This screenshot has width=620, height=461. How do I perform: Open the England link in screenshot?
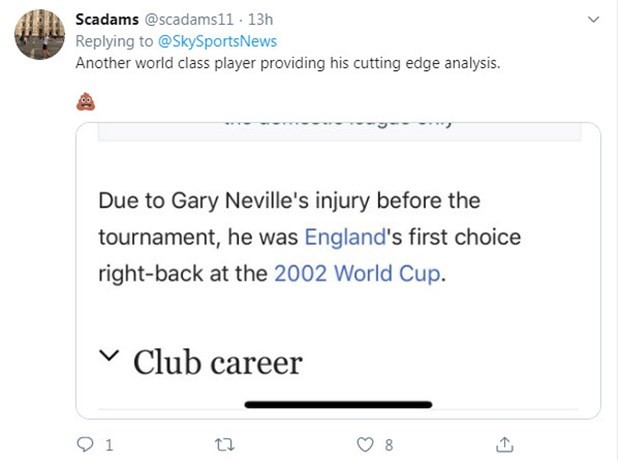[345, 238]
